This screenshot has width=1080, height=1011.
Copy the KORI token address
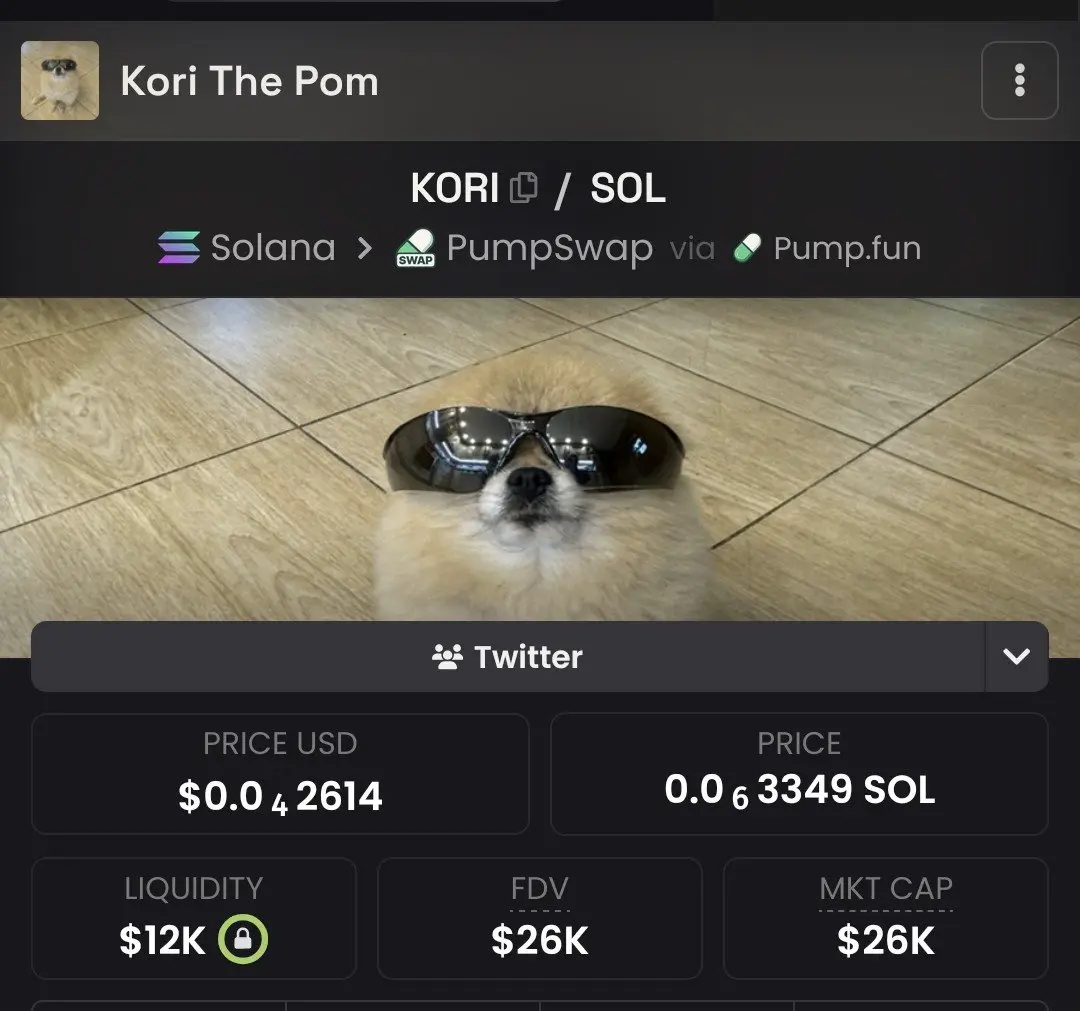pos(523,187)
